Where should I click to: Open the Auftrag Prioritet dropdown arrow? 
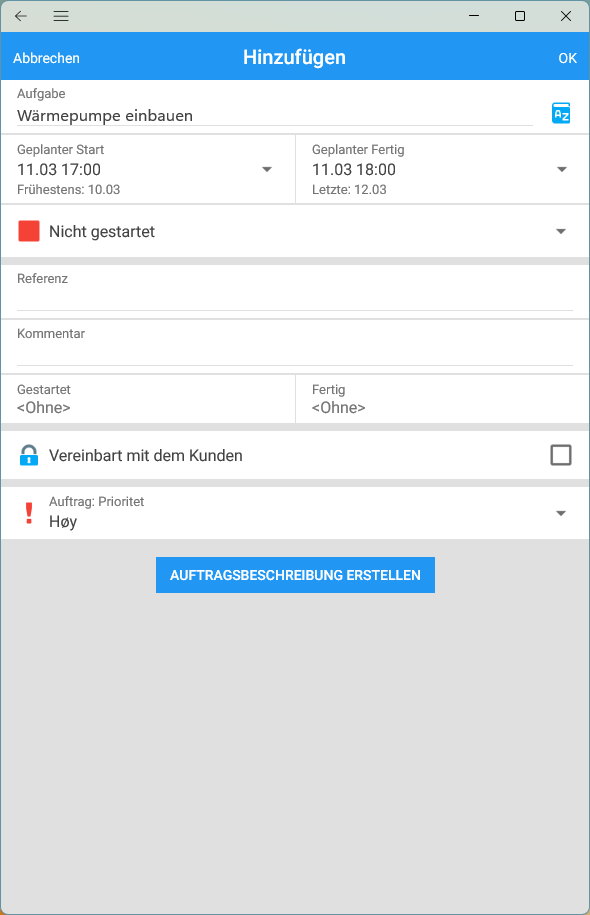[561, 514]
